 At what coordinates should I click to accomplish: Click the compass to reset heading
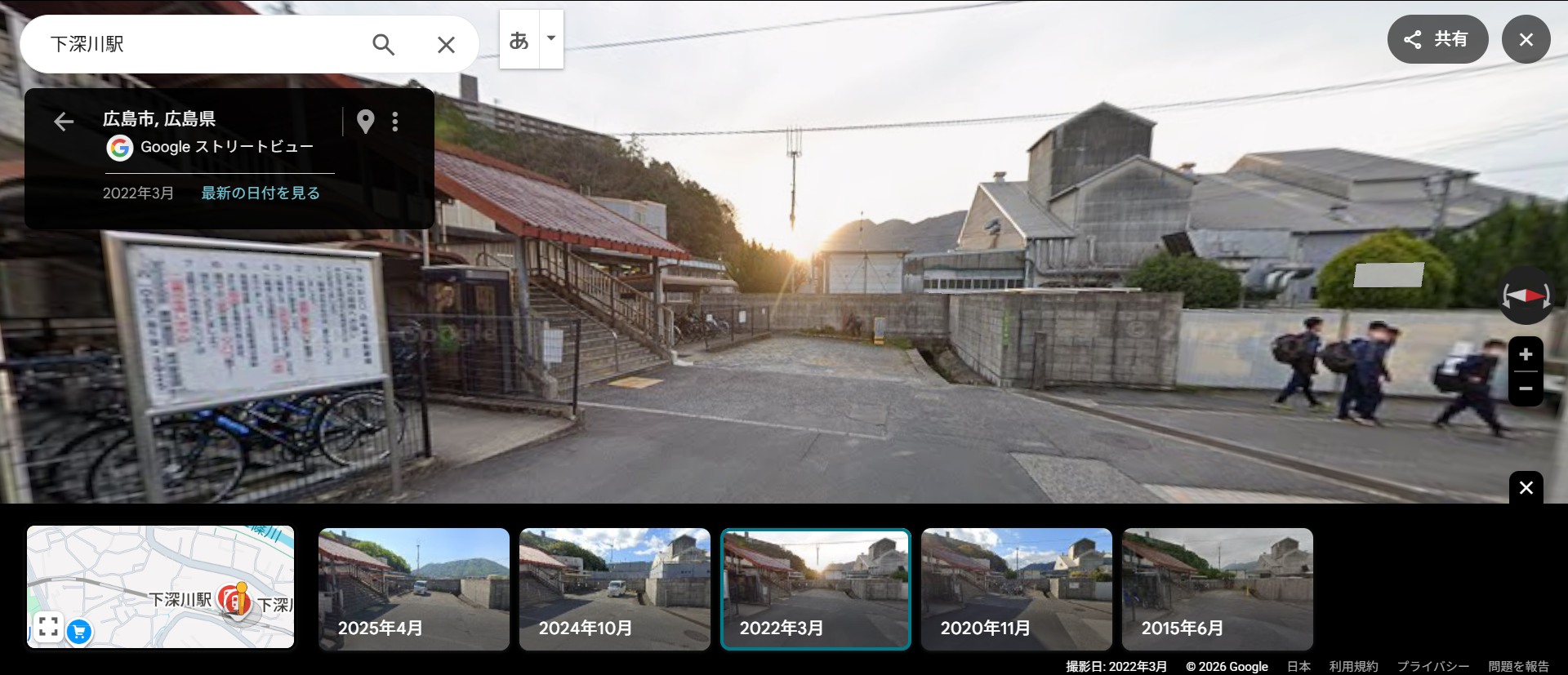tap(1526, 295)
